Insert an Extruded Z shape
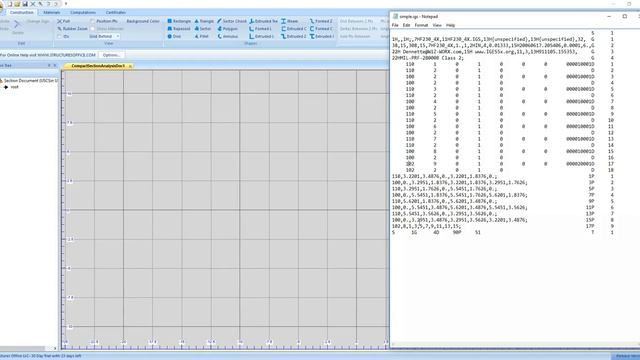 pos(293,37)
